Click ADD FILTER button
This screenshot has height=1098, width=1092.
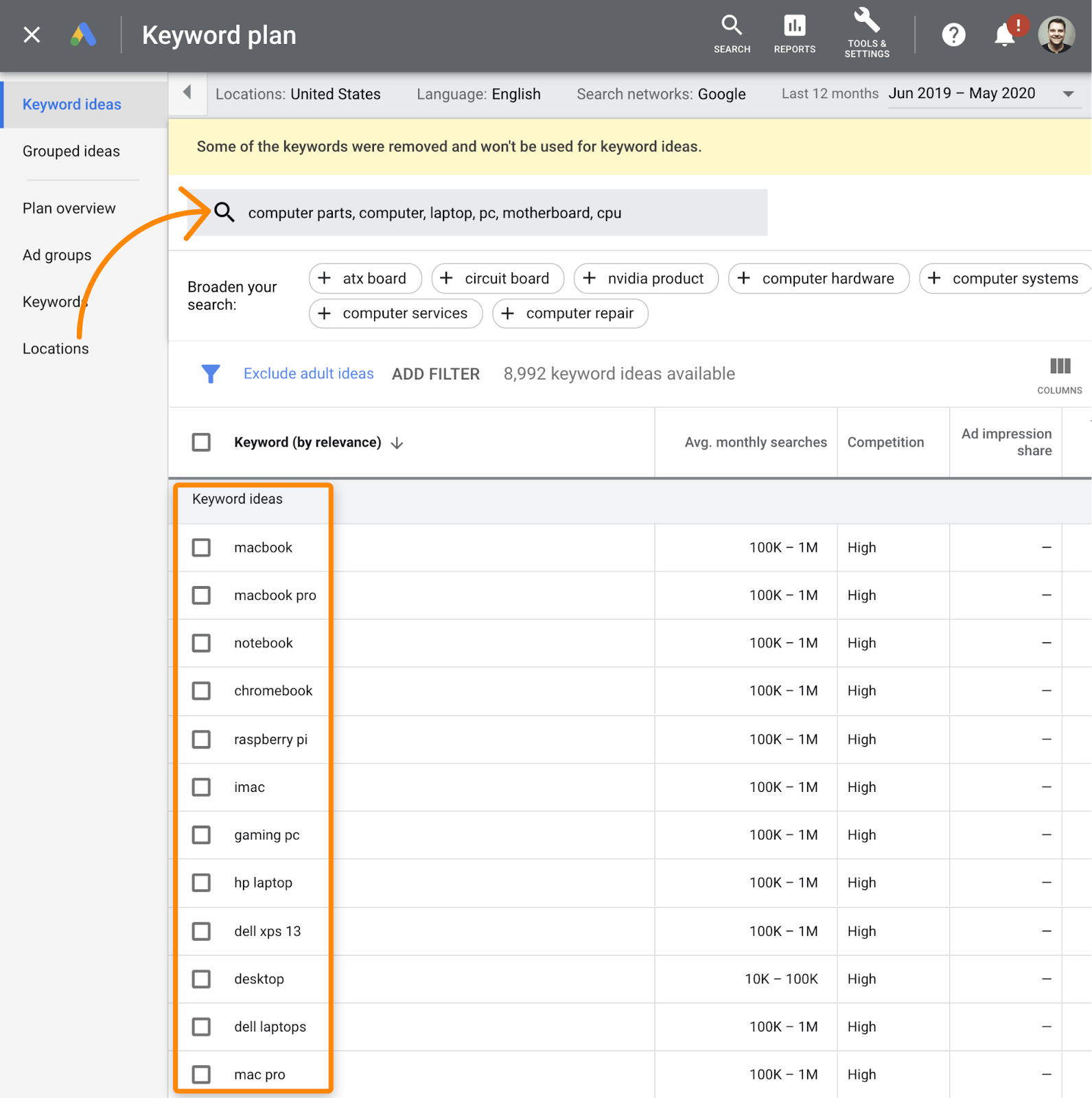pyautogui.click(x=436, y=374)
